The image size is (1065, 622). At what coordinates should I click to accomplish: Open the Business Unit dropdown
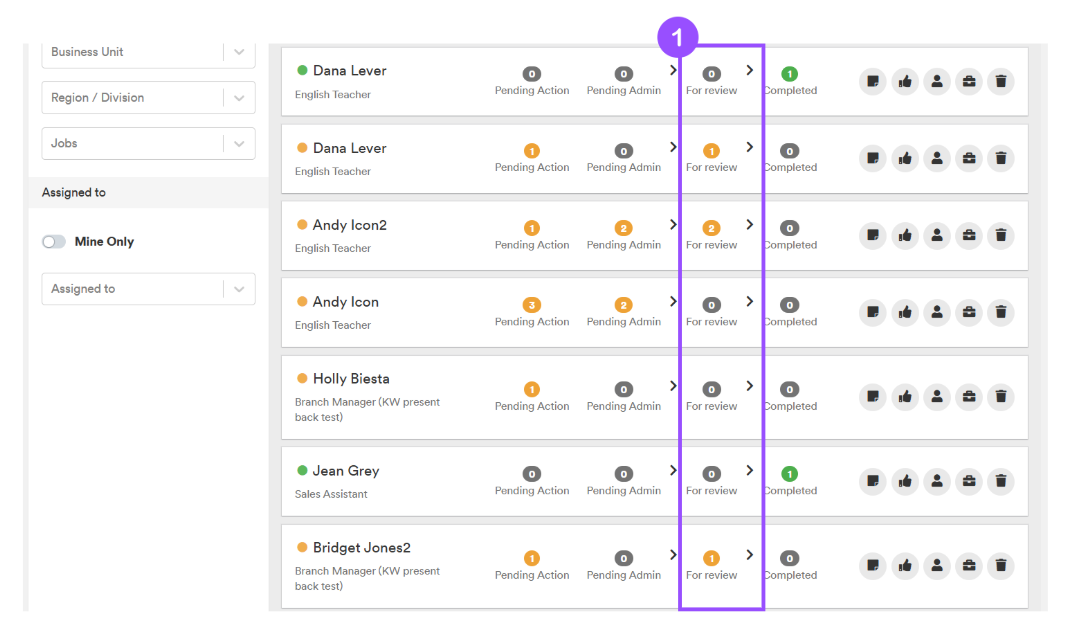point(148,52)
